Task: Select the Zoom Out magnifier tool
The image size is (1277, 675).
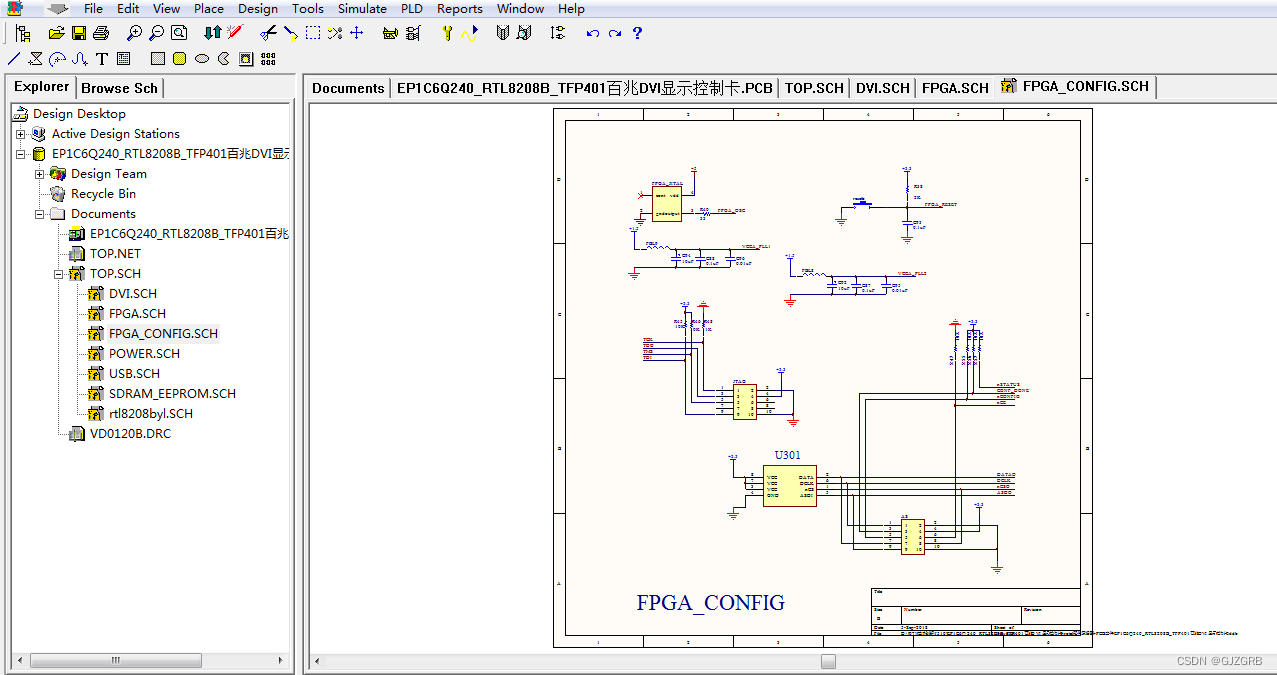Action: click(155, 32)
